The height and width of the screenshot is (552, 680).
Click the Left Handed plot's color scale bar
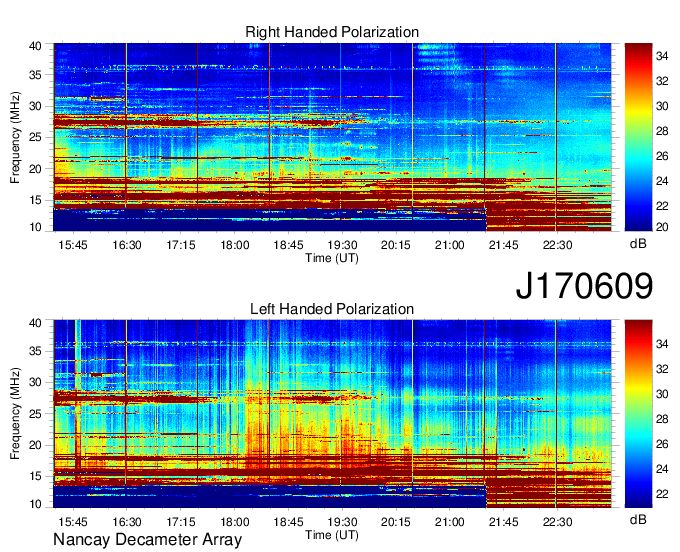(638, 414)
